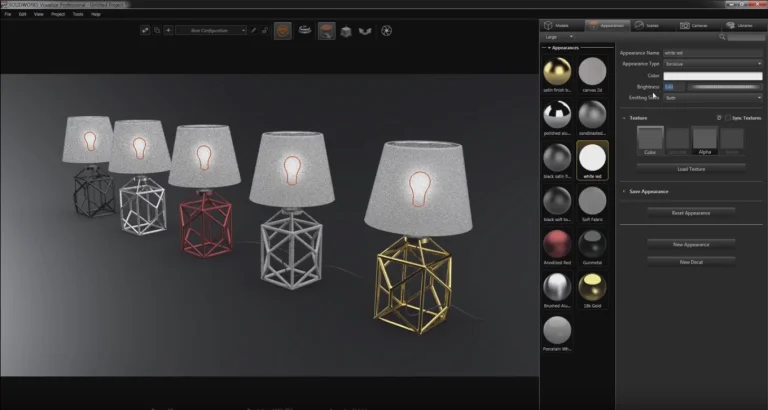
Task: Open the Base Configuration dropdown
Action: tap(211, 30)
